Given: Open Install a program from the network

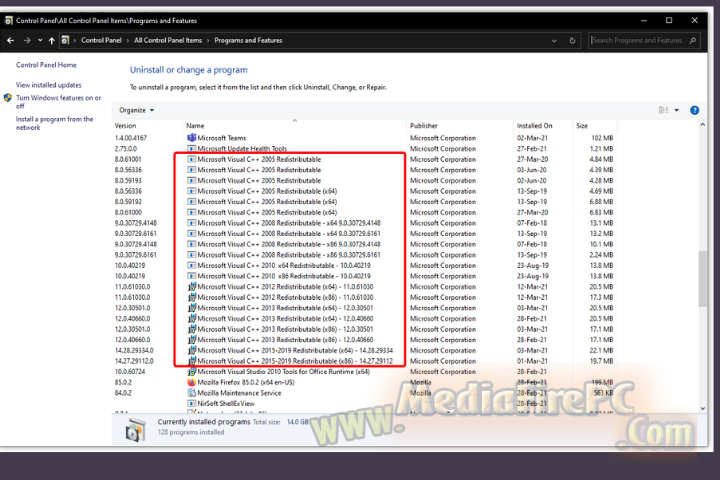Looking at the screenshot, I should 54,123.
